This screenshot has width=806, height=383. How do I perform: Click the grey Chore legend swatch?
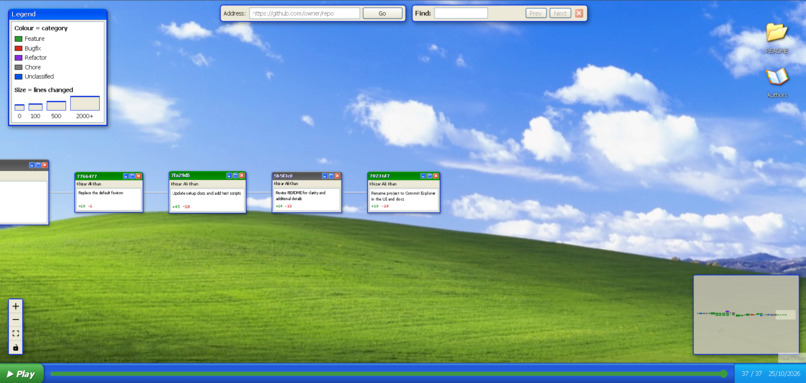coord(19,67)
